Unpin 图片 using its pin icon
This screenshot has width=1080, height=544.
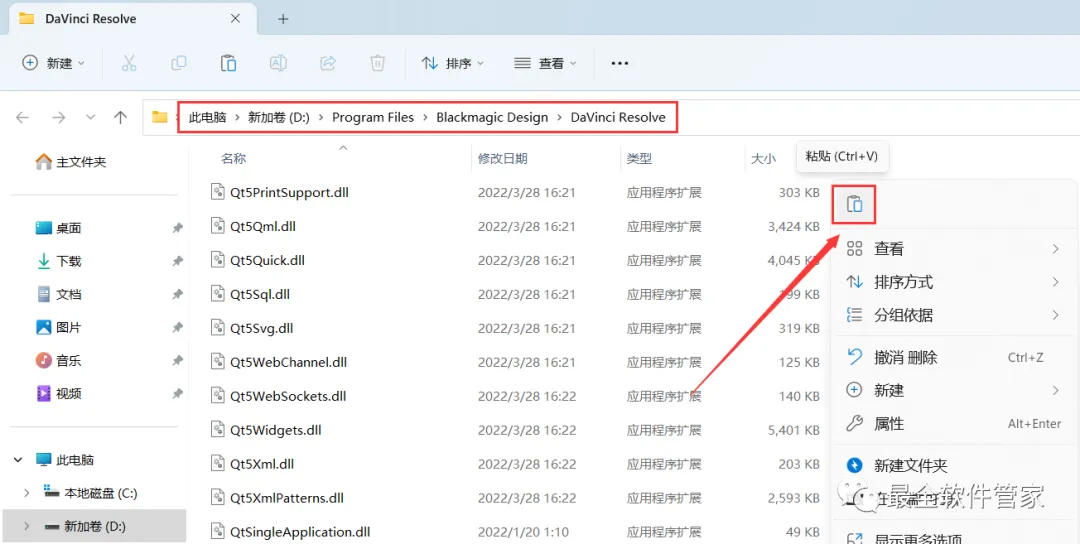click(177, 327)
